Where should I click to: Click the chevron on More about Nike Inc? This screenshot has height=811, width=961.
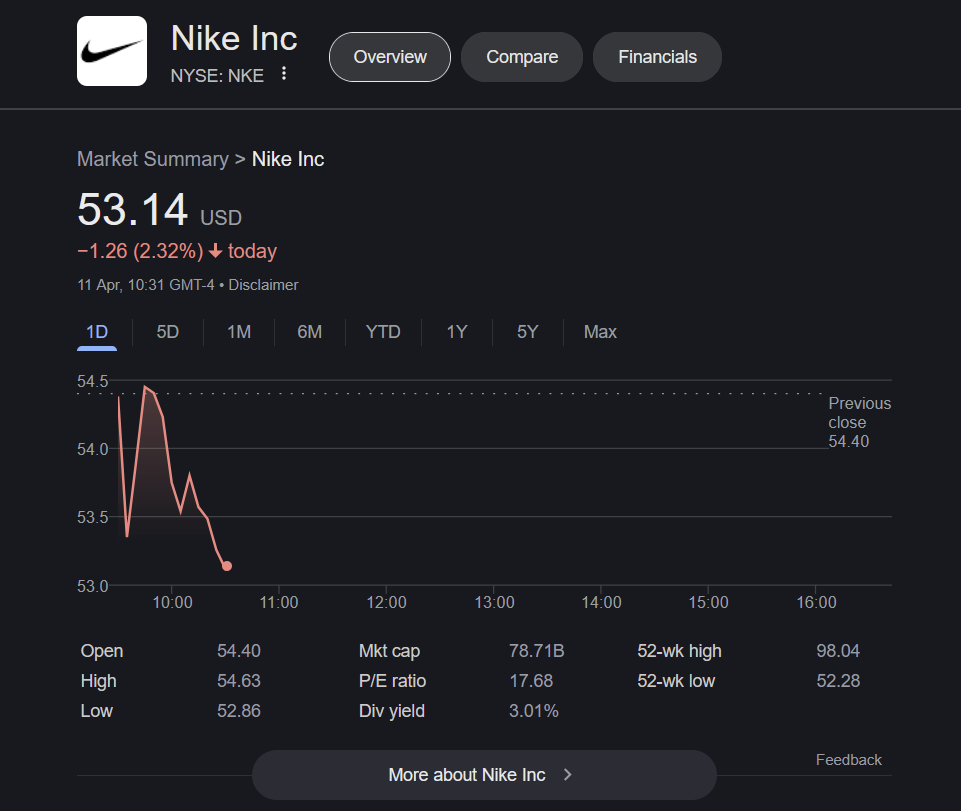click(568, 774)
